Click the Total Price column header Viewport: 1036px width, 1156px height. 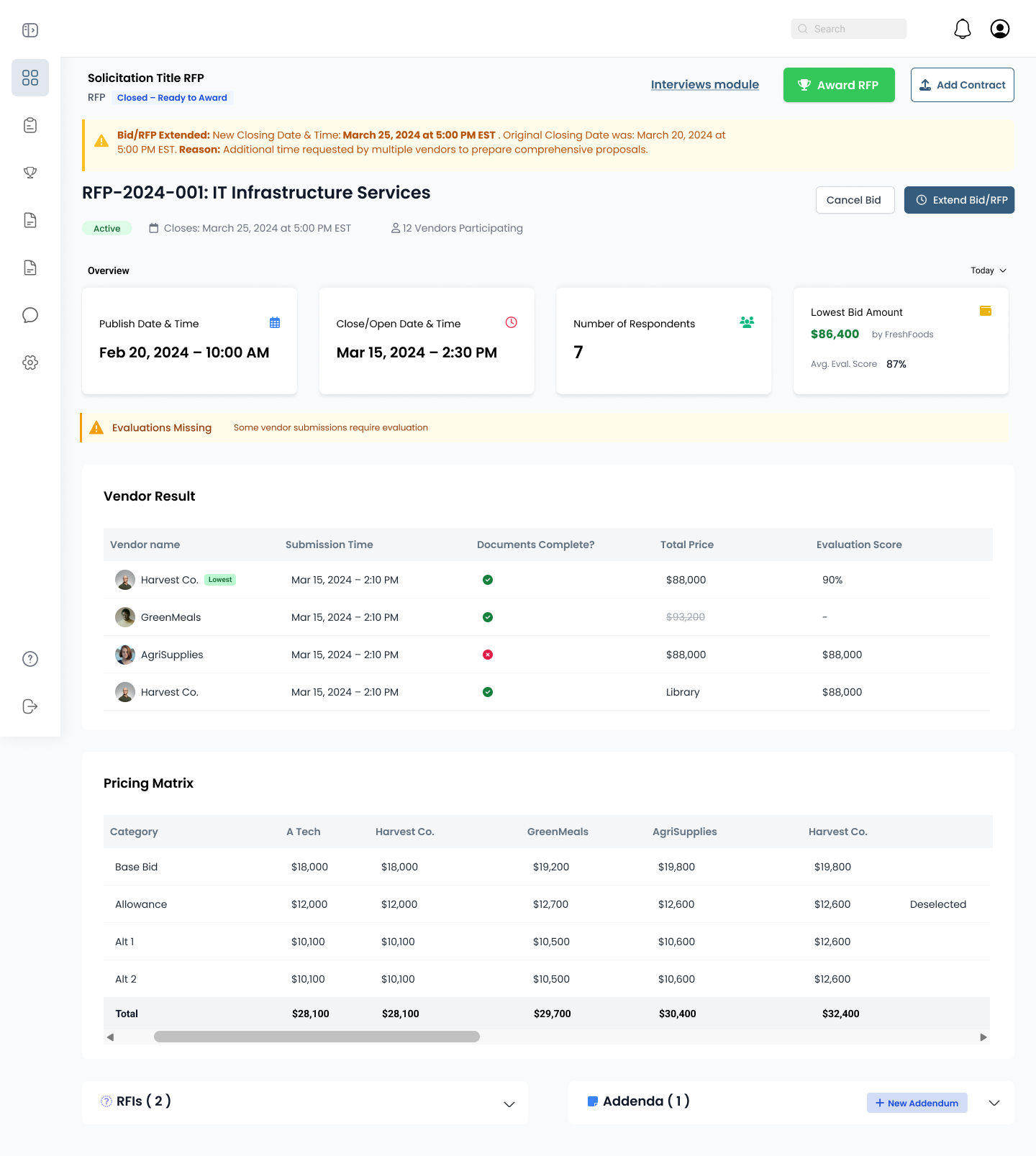[x=687, y=545]
